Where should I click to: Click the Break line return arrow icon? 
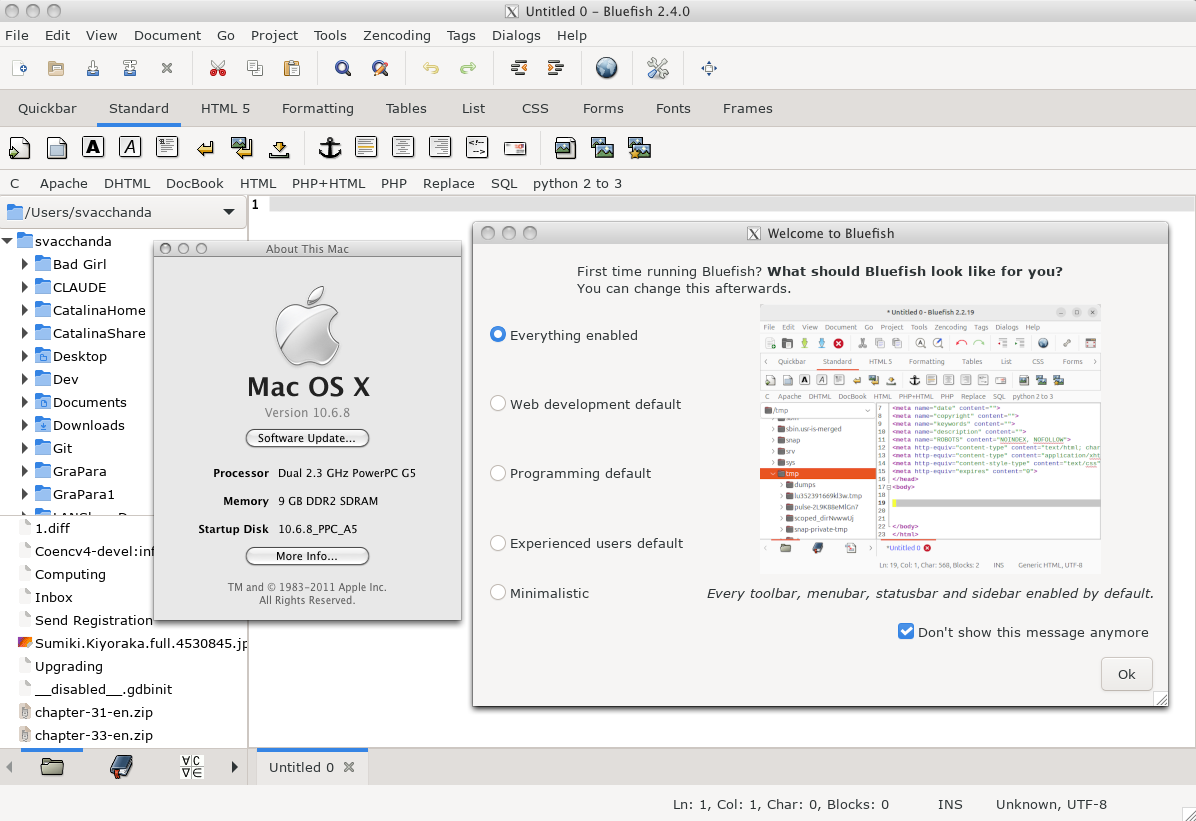click(x=205, y=149)
